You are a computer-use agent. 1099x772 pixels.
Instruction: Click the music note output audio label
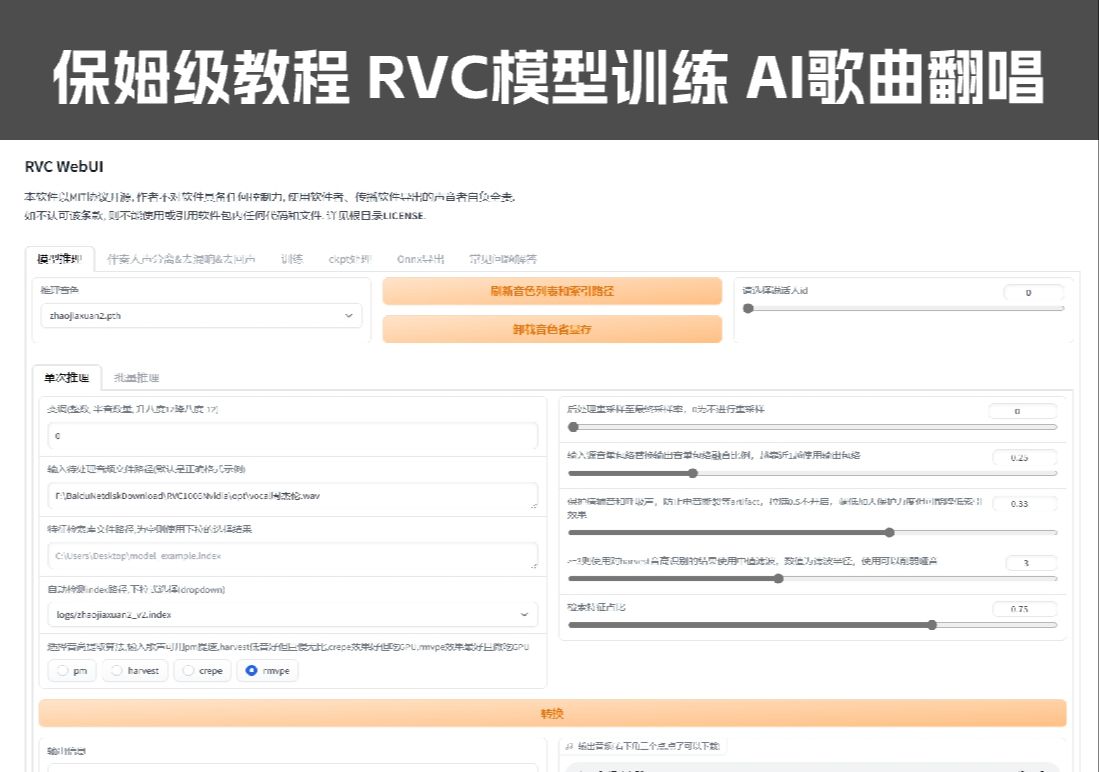(643, 745)
